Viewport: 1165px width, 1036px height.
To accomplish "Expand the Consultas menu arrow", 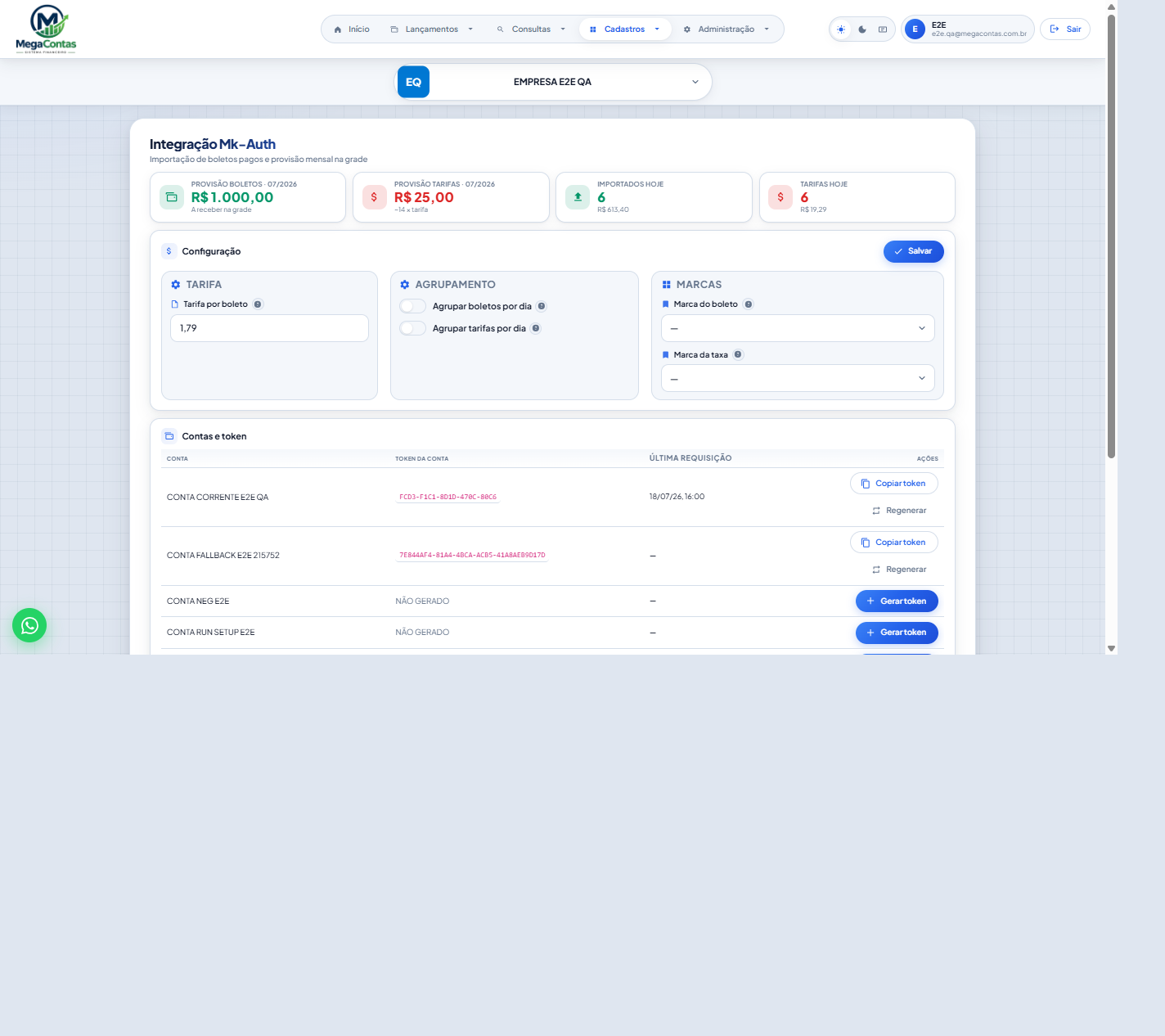I will pos(563,29).
